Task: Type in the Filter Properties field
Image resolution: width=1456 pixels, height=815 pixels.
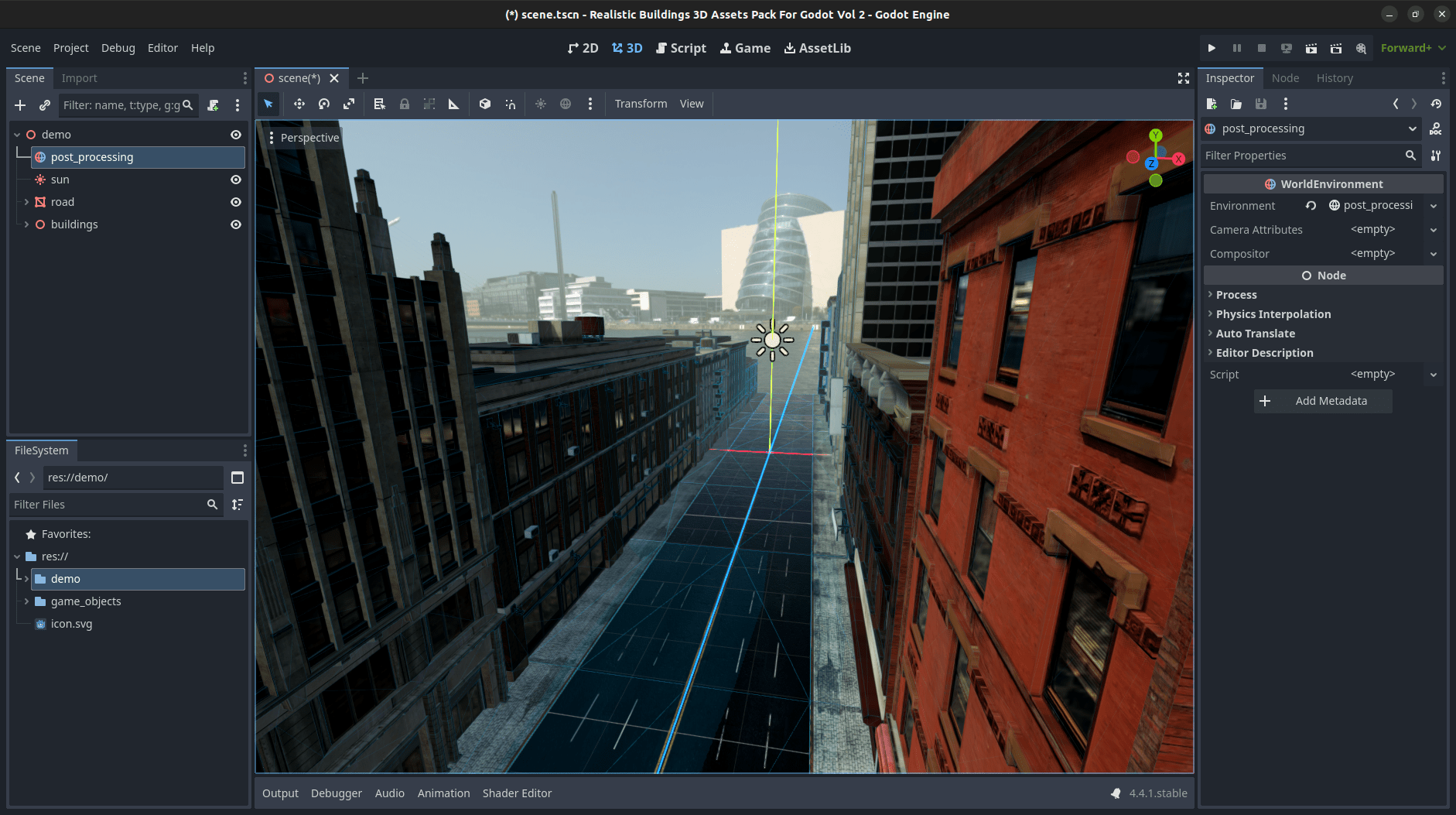Action: 1307,156
